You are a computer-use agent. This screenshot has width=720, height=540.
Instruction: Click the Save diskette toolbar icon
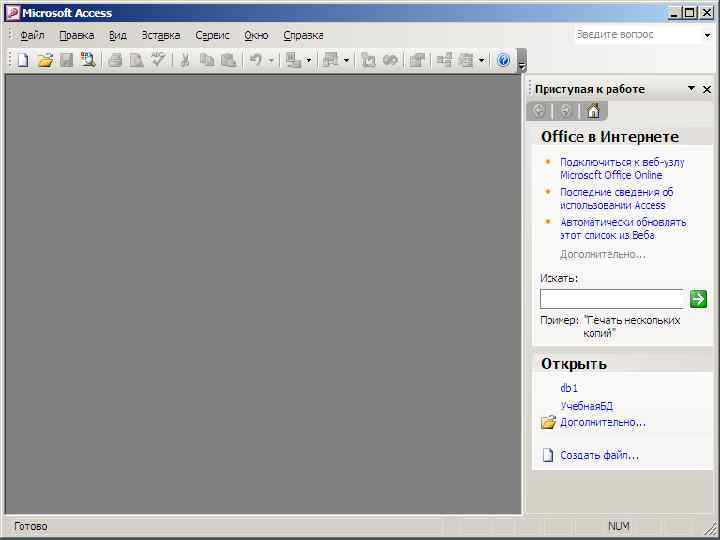coord(67,60)
